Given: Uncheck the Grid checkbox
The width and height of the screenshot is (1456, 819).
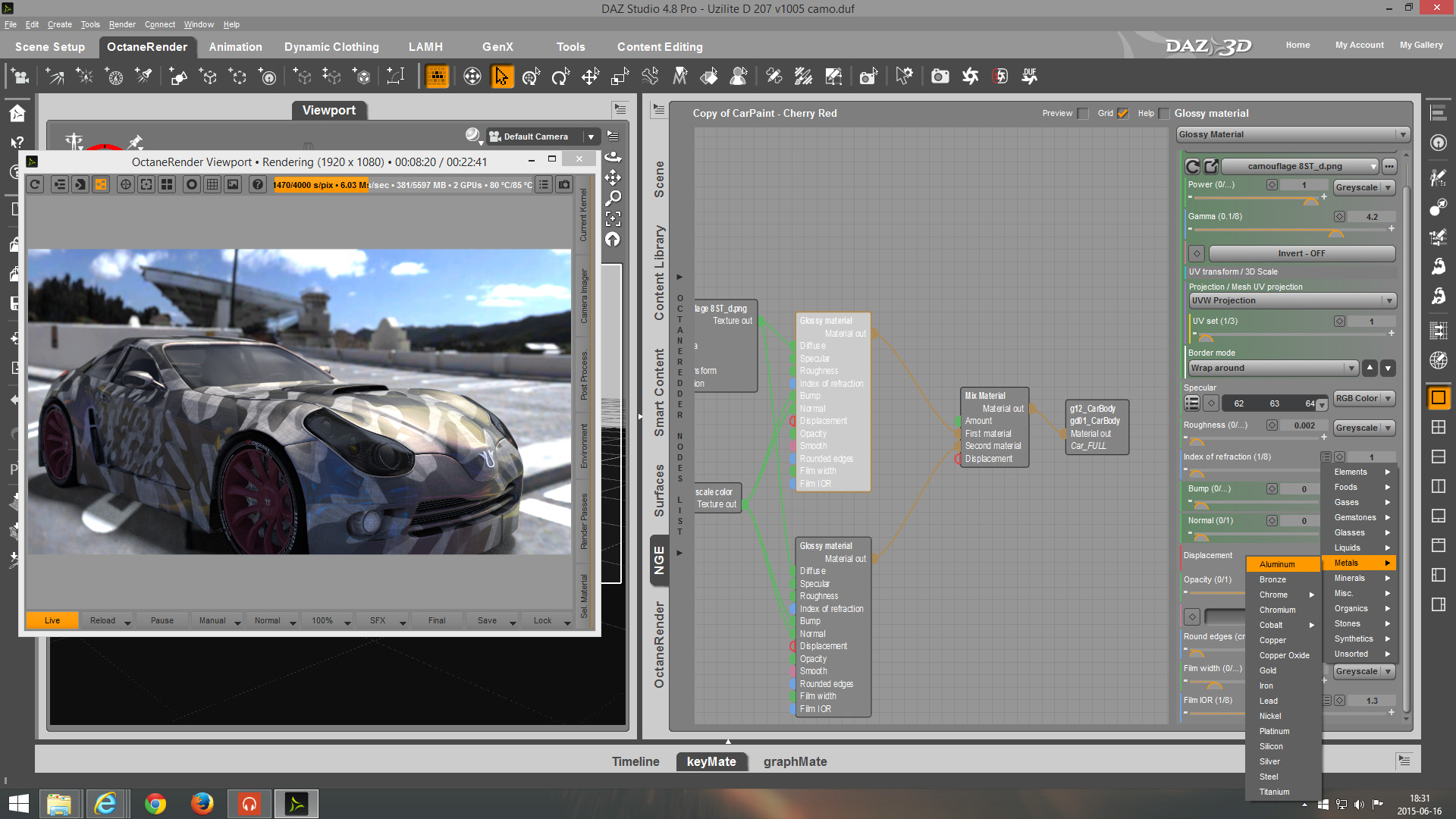Looking at the screenshot, I should (x=1123, y=114).
